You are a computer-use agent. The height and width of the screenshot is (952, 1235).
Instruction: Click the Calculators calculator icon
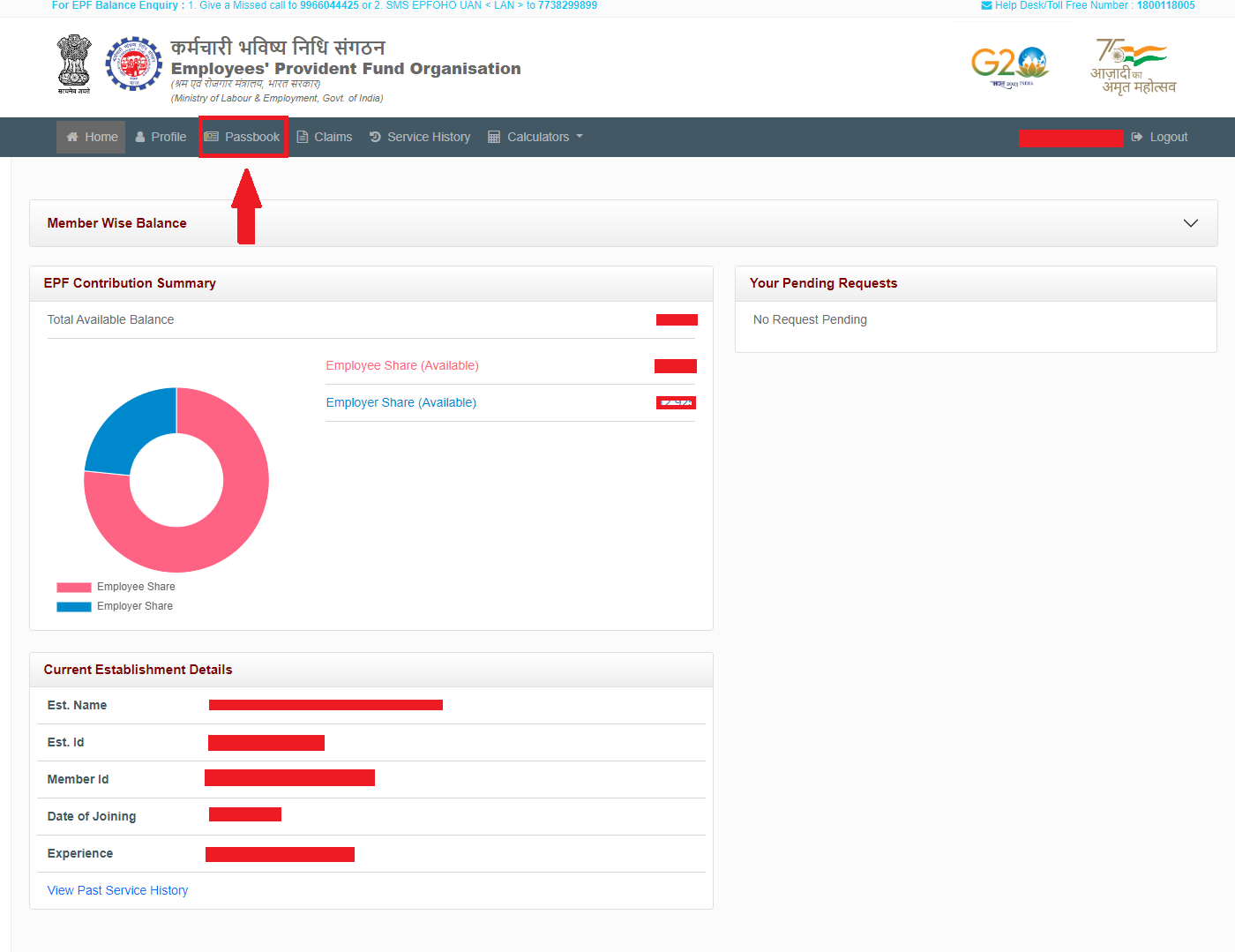pos(494,137)
